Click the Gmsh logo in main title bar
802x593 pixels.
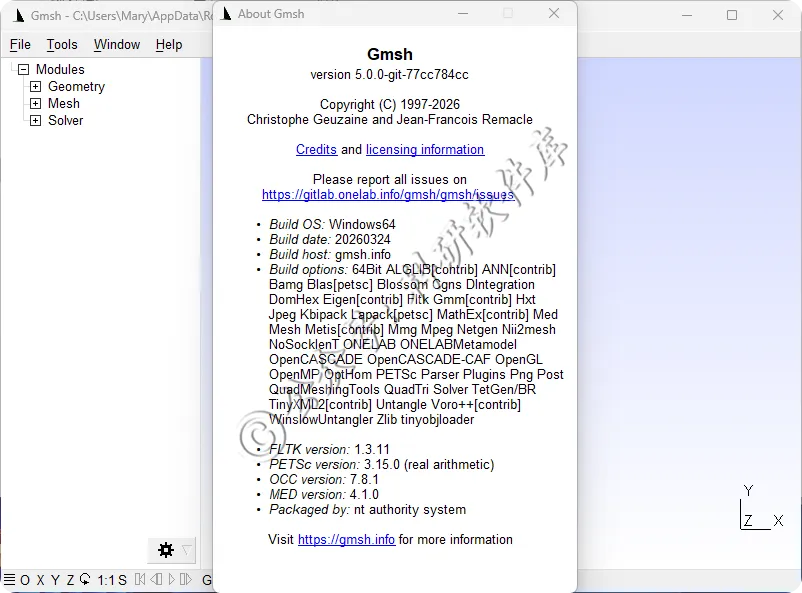click(x=19, y=15)
